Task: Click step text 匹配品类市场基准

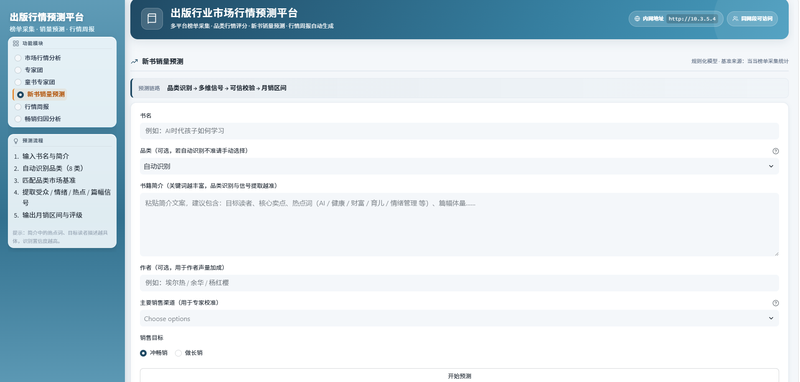Action: pyautogui.click(x=49, y=181)
